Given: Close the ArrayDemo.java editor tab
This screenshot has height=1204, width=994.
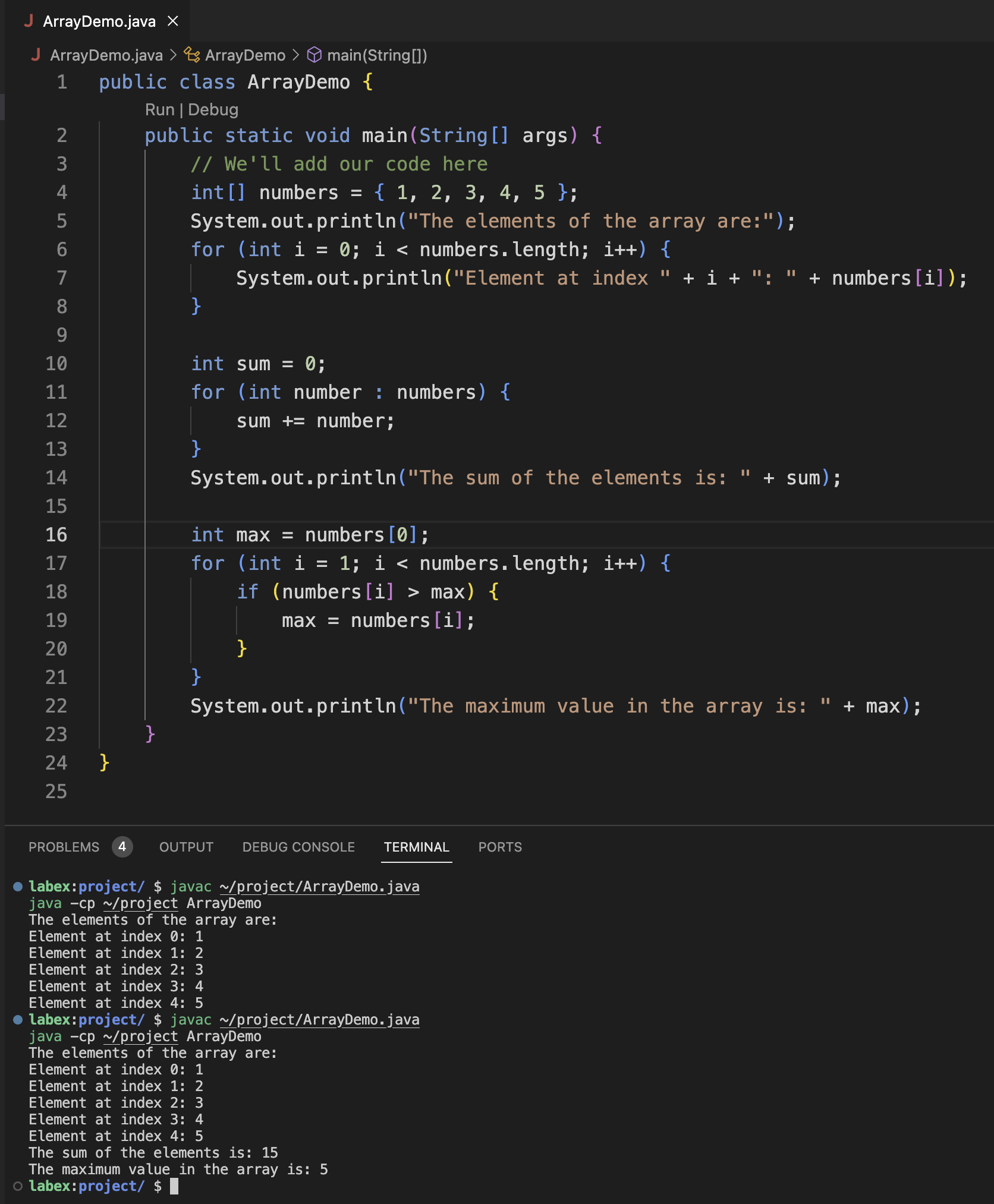Looking at the screenshot, I should (x=173, y=21).
